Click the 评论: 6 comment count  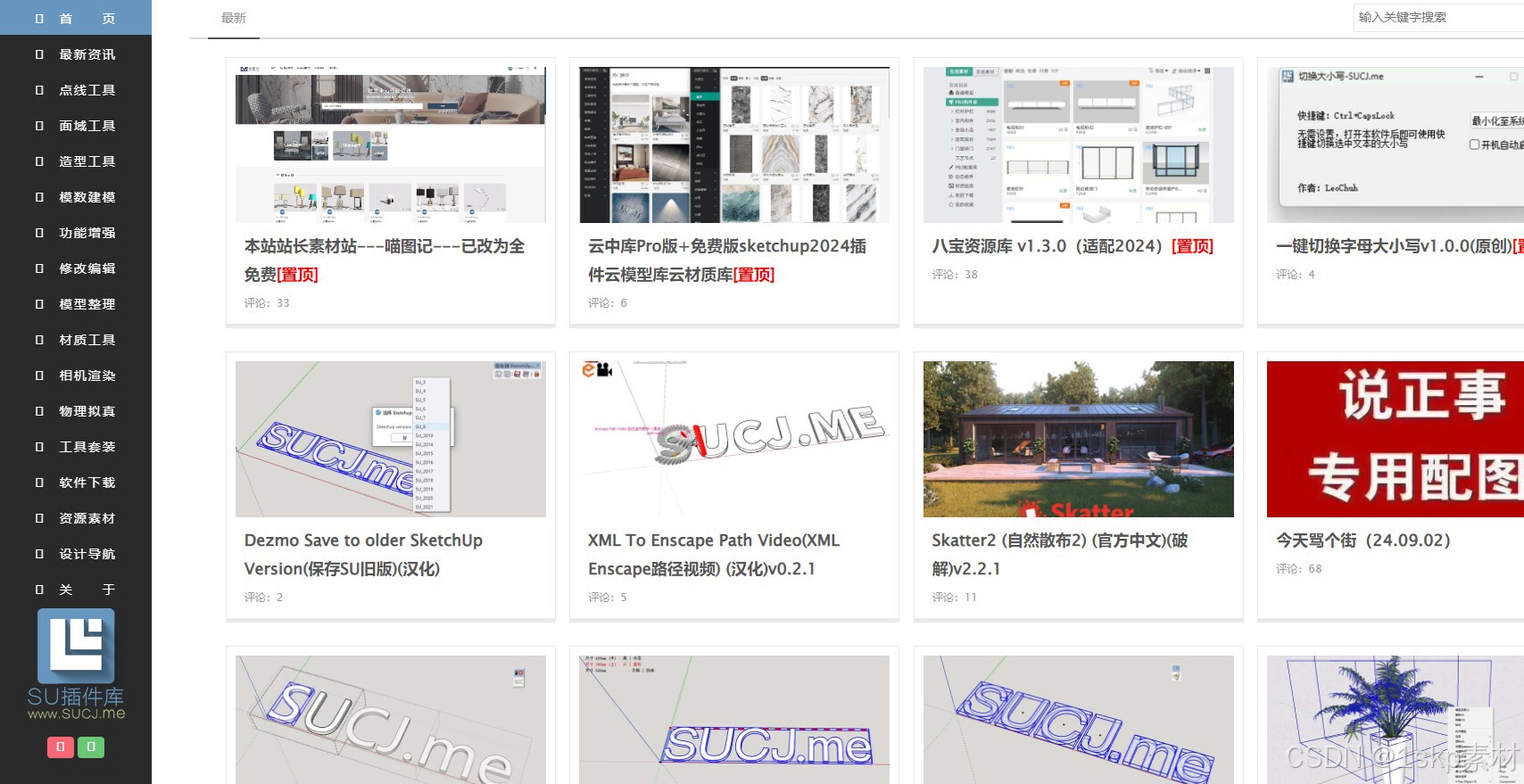pyautogui.click(x=608, y=303)
